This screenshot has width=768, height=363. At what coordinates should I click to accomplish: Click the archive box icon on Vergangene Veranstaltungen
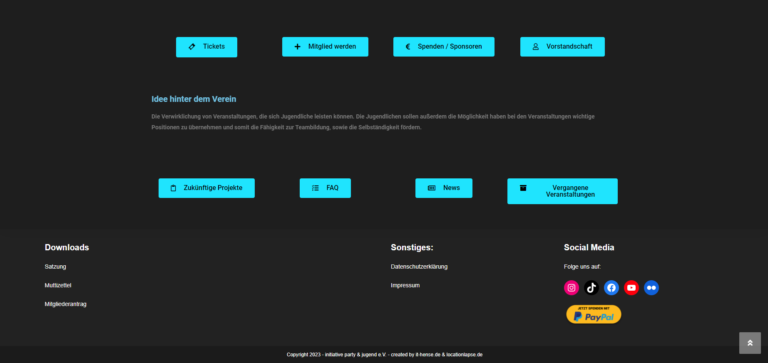[523, 188]
